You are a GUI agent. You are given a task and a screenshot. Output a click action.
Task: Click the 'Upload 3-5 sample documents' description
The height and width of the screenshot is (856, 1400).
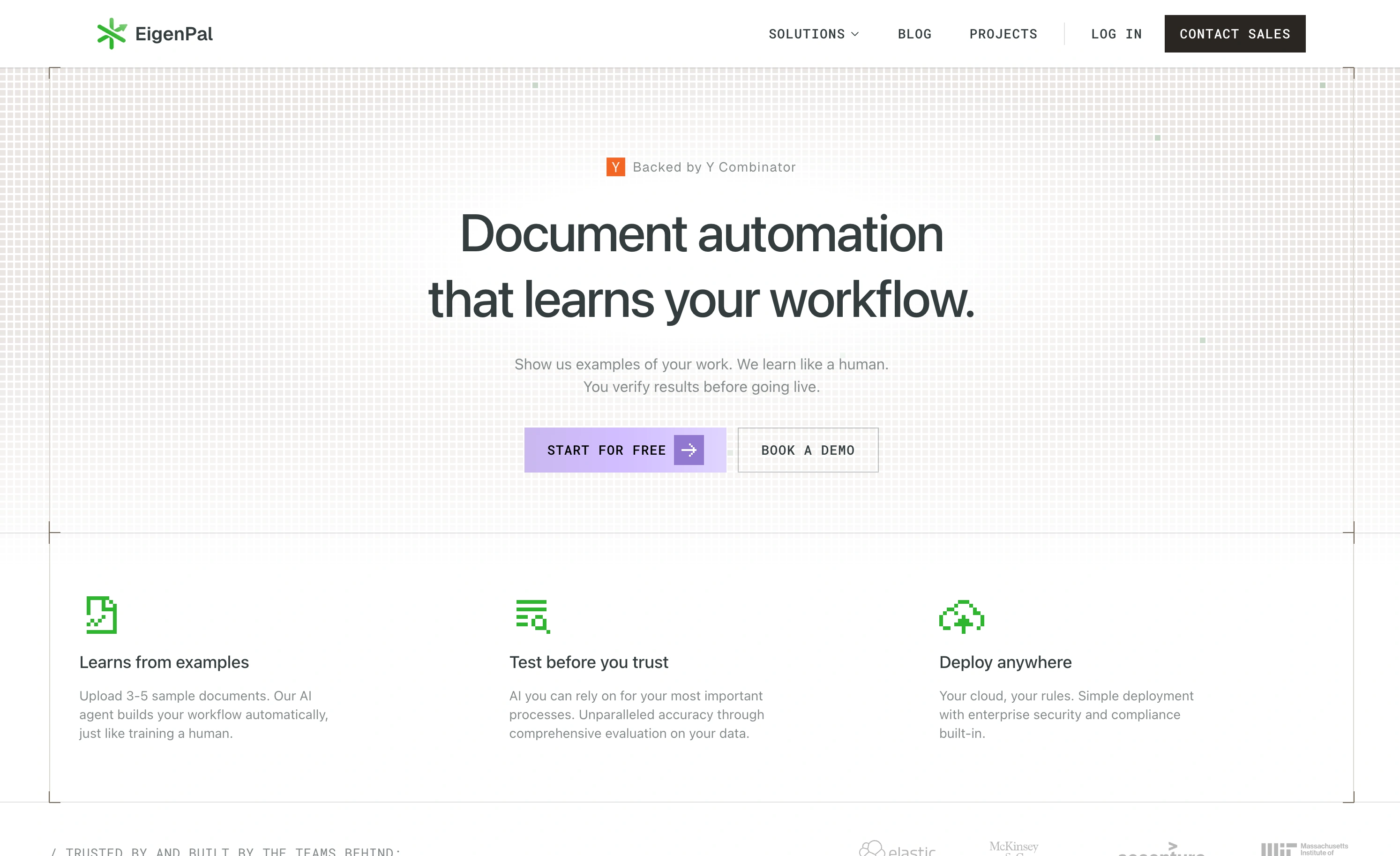(x=203, y=714)
